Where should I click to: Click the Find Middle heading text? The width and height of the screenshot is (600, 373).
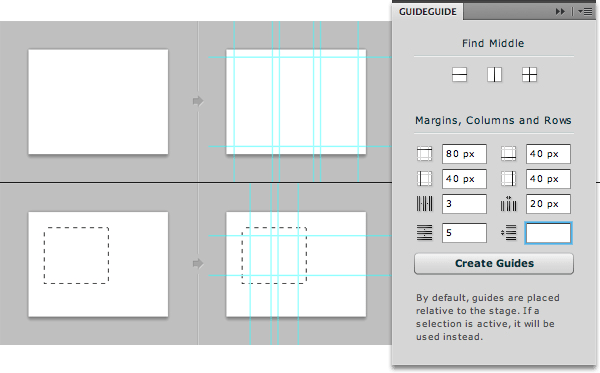coord(493,43)
